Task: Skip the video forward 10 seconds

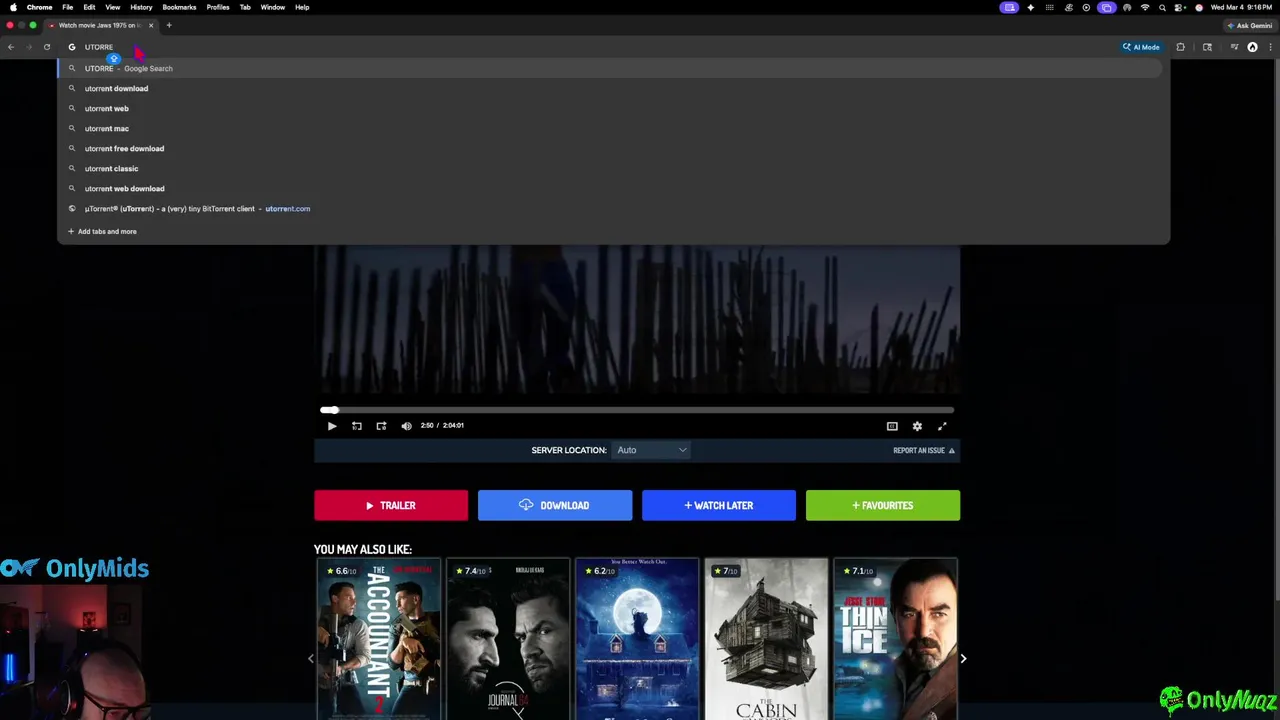Action: [381, 426]
